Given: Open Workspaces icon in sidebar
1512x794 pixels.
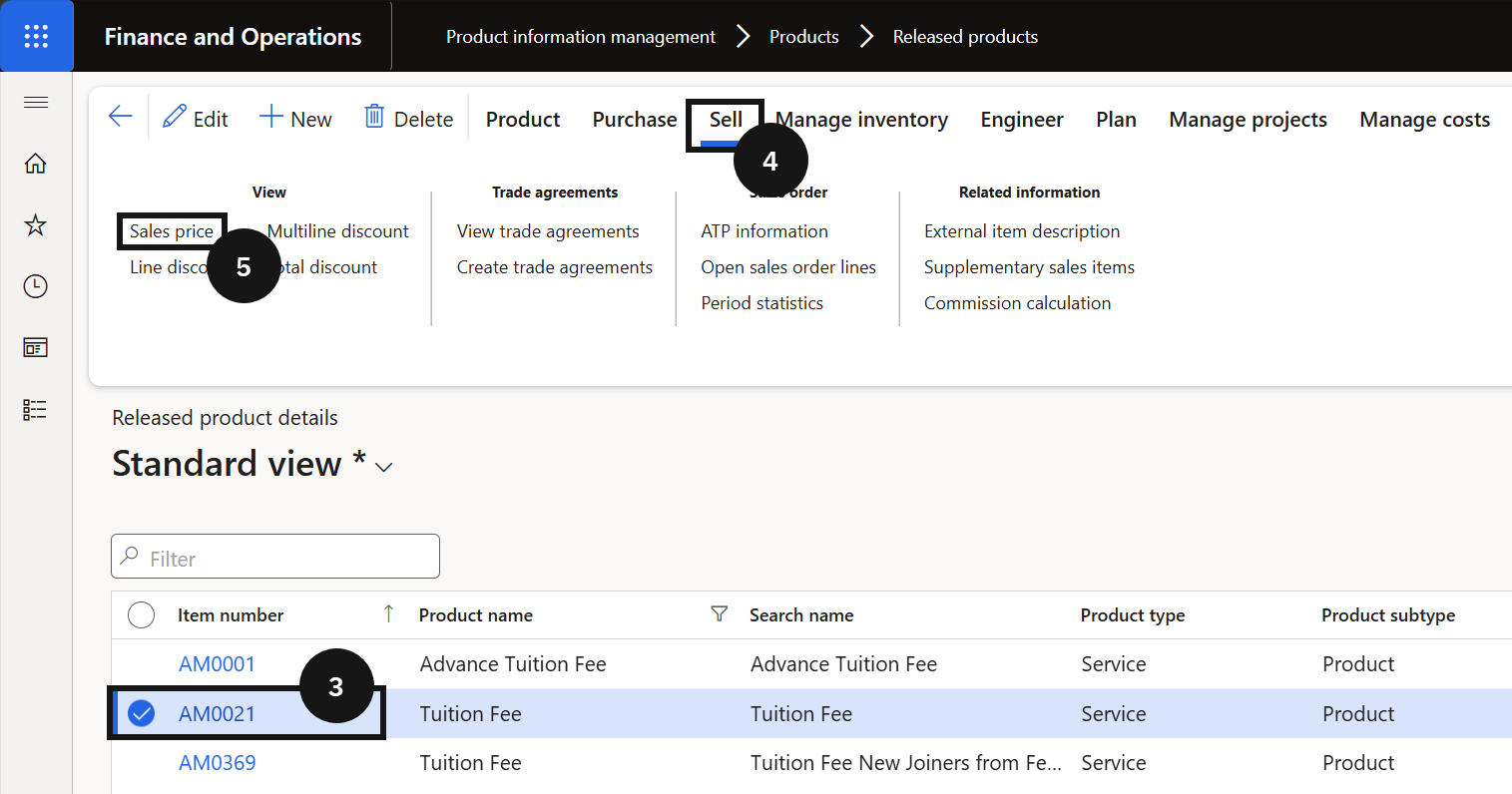Looking at the screenshot, I should pyautogui.click(x=36, y=348).
